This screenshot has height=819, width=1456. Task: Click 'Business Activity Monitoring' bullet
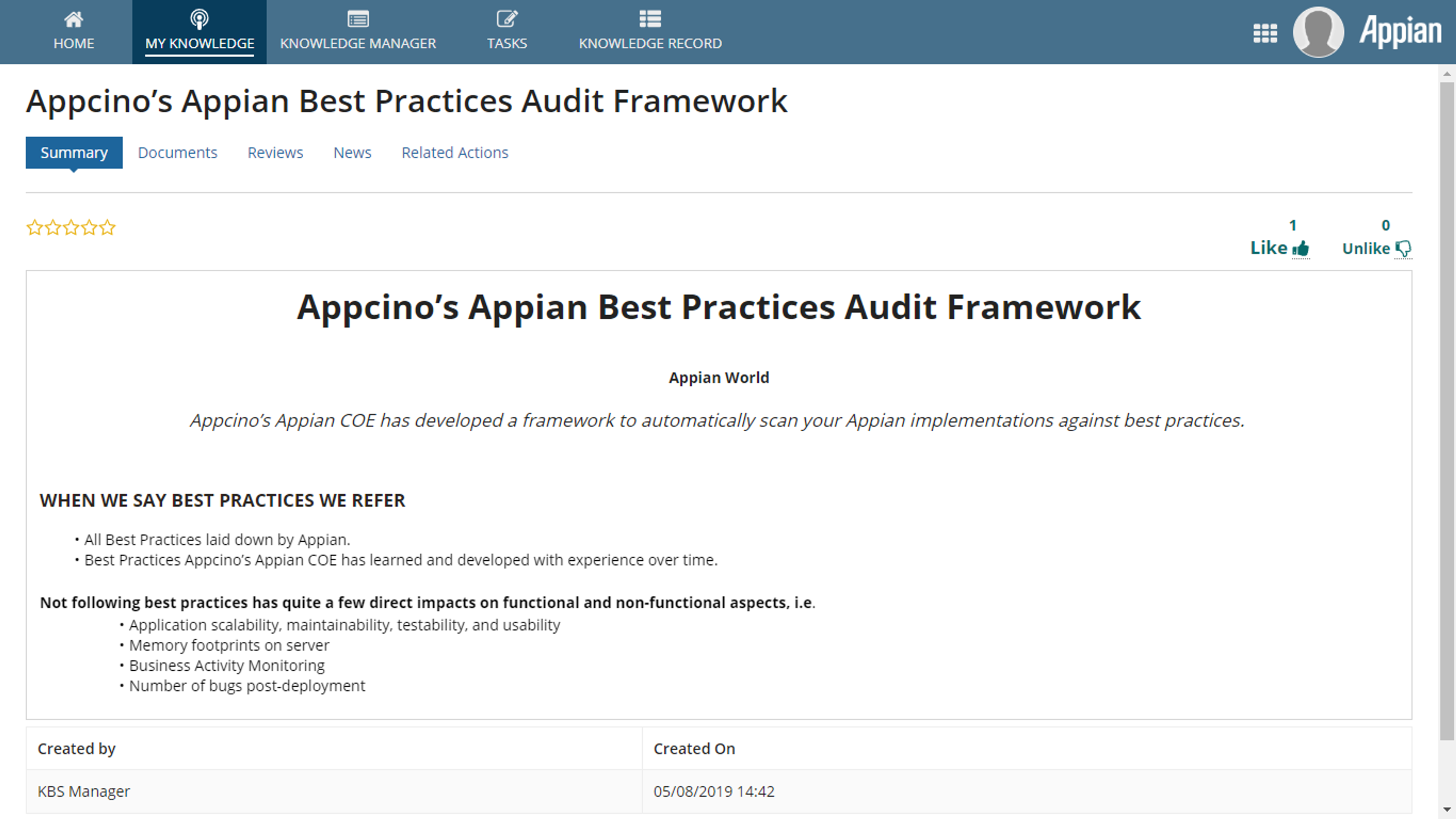(227, 666)
